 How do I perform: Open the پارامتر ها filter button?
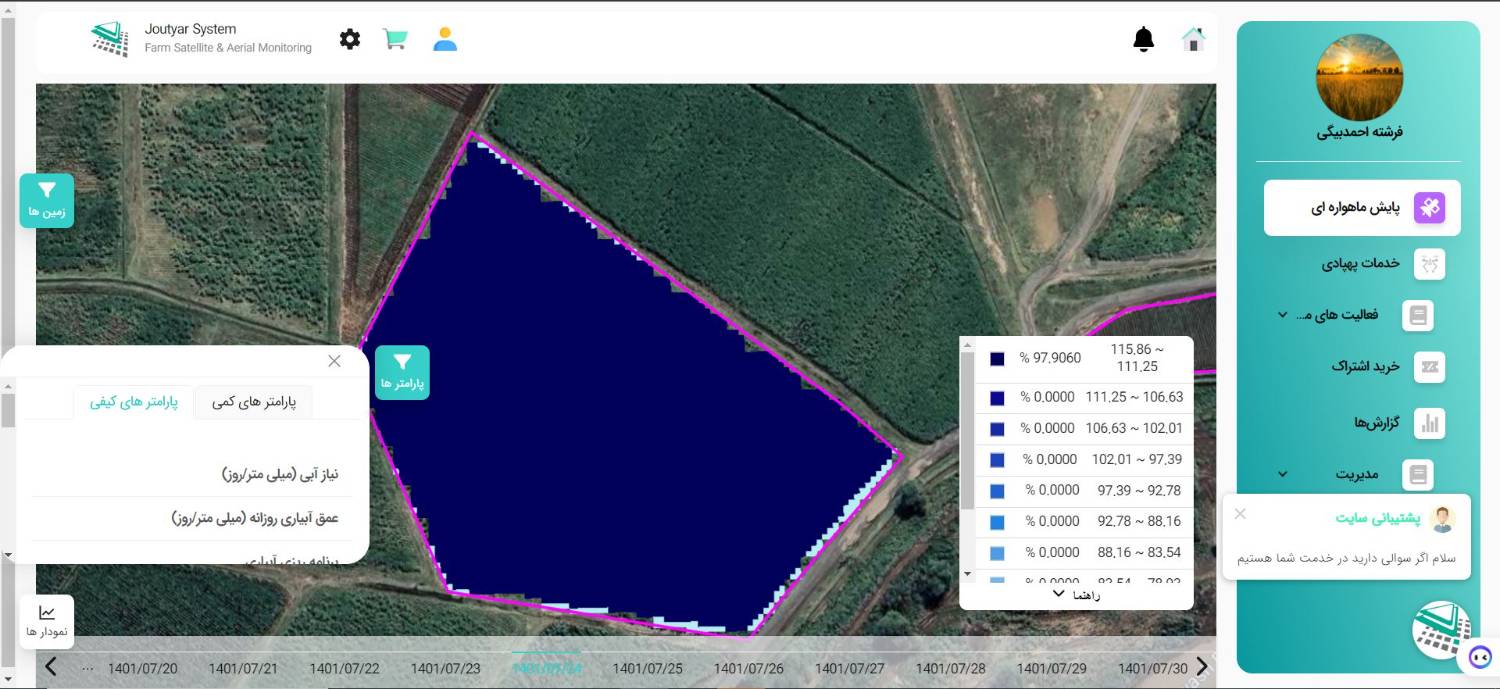tap(402, 372)
